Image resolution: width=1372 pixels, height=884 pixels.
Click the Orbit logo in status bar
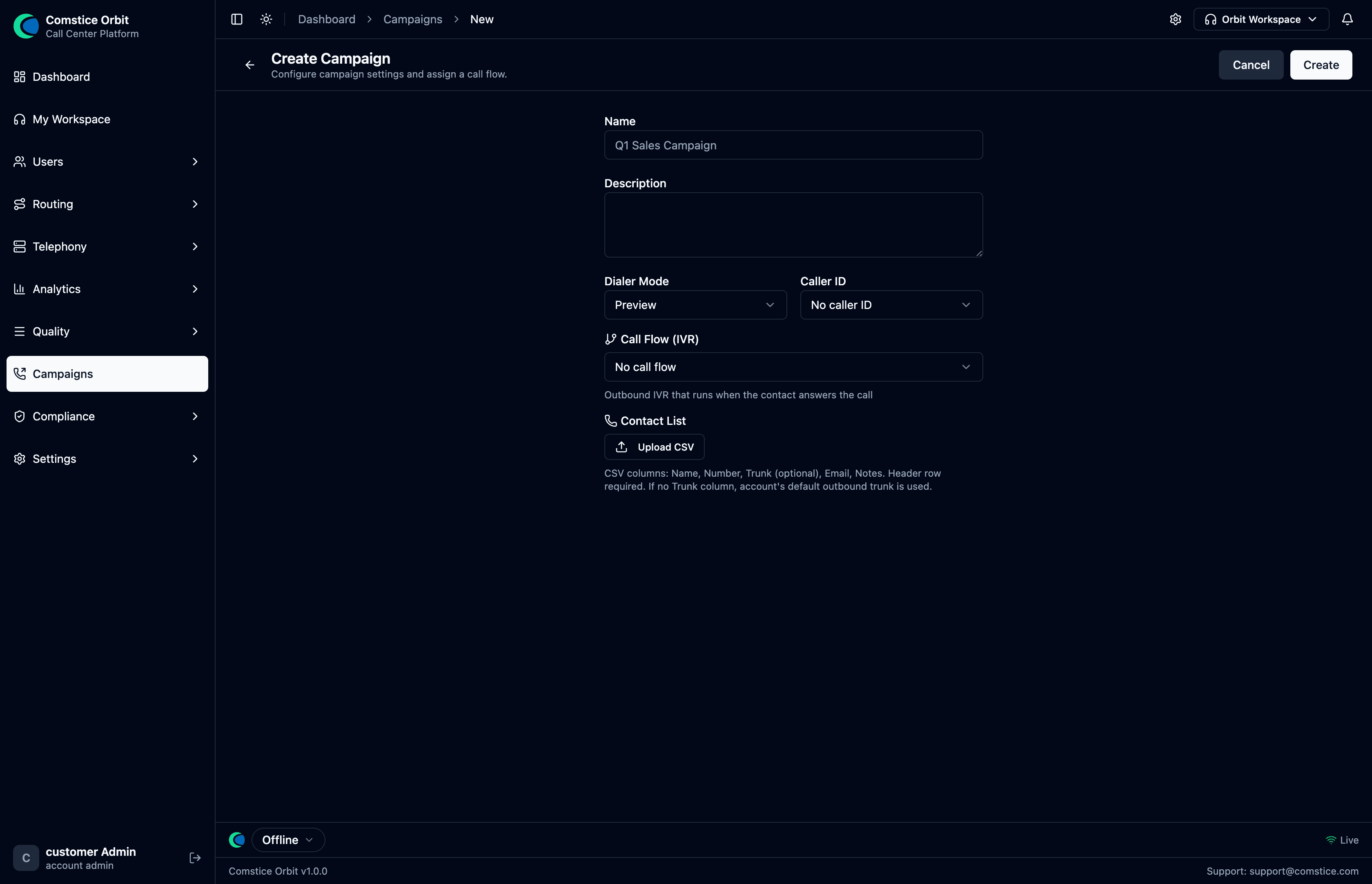pyautogui.click(x=236, y=840)
